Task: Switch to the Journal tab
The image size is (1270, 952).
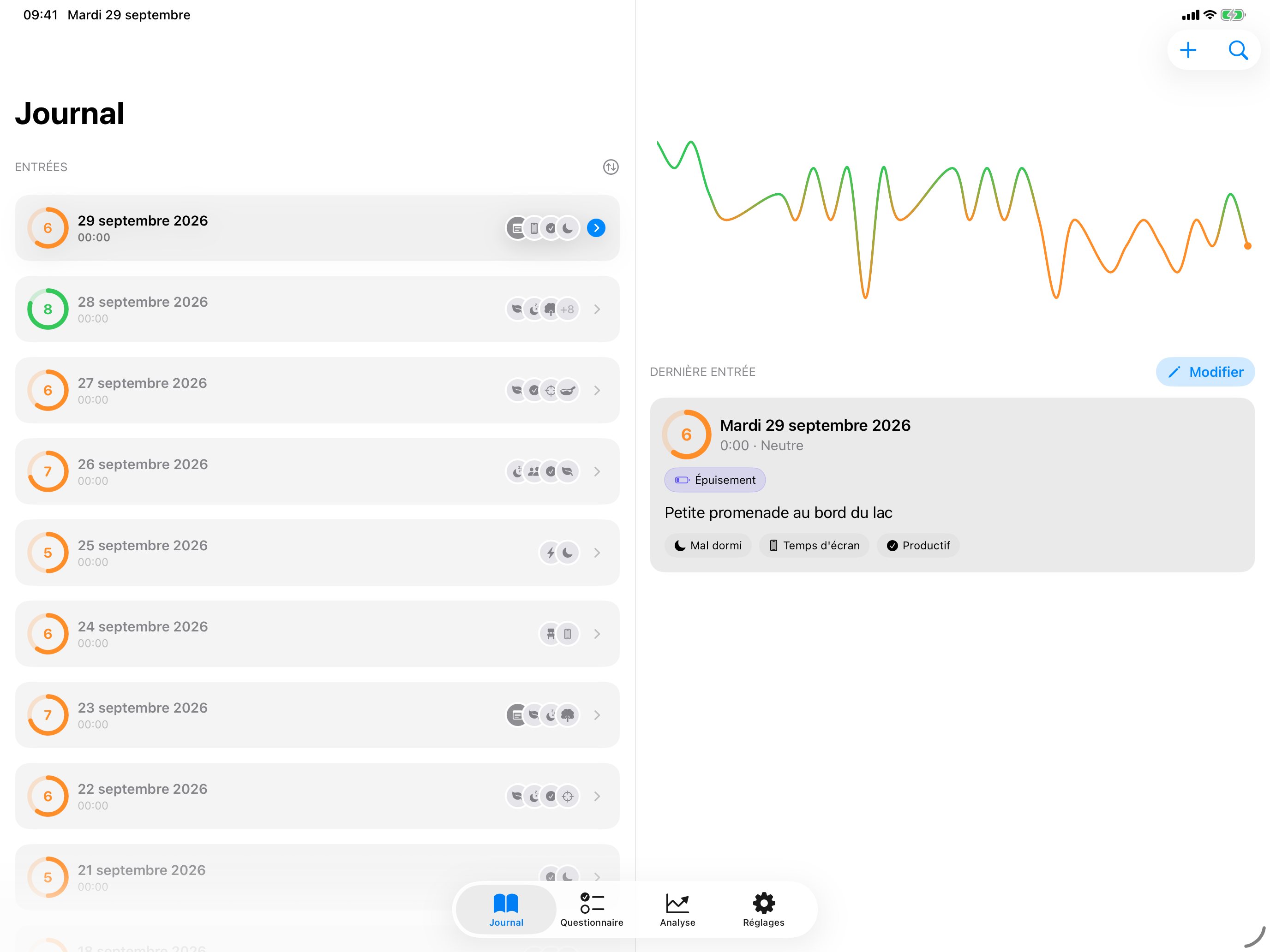Action: point(506,910)
